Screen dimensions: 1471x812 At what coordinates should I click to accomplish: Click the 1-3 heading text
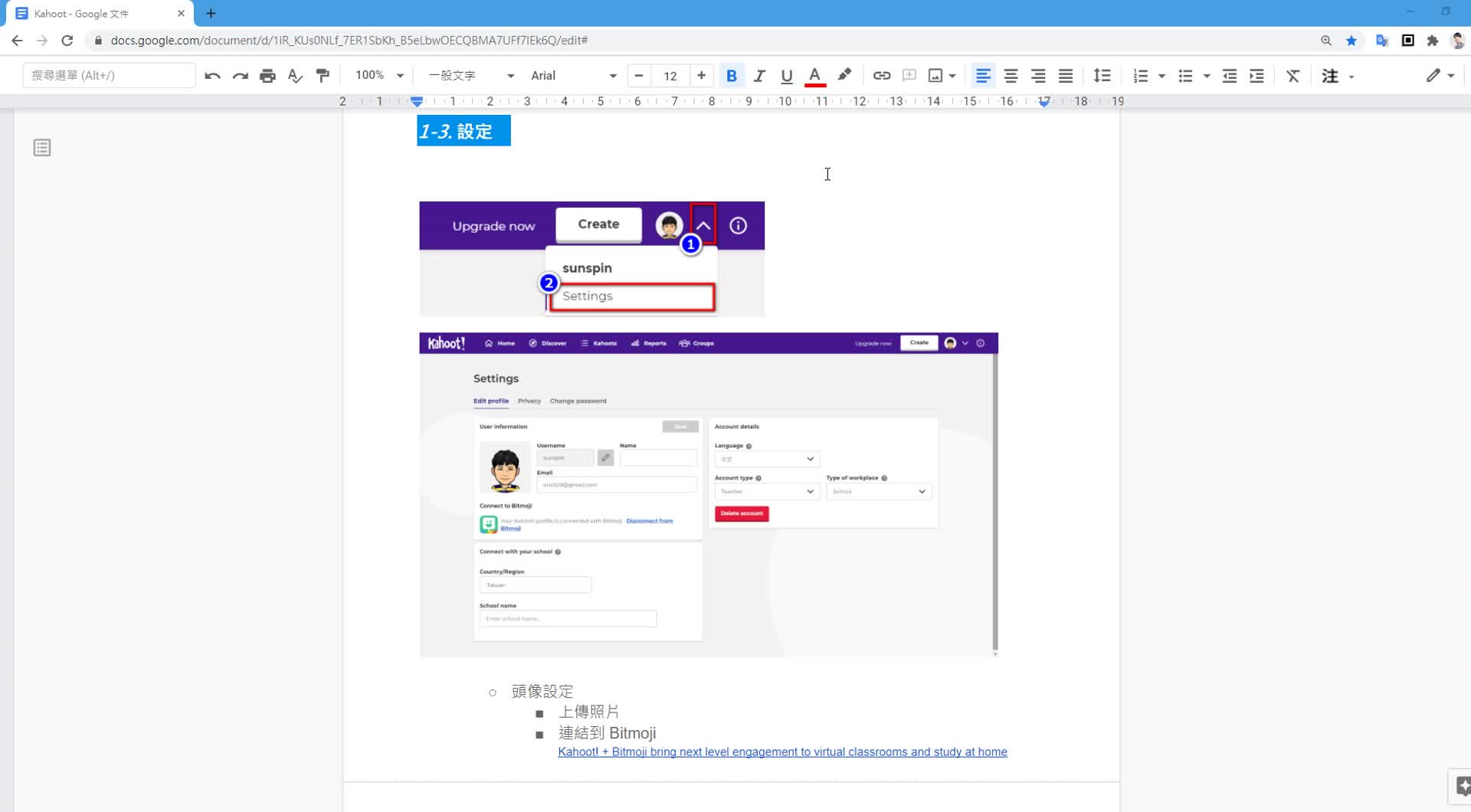point(464,131)
